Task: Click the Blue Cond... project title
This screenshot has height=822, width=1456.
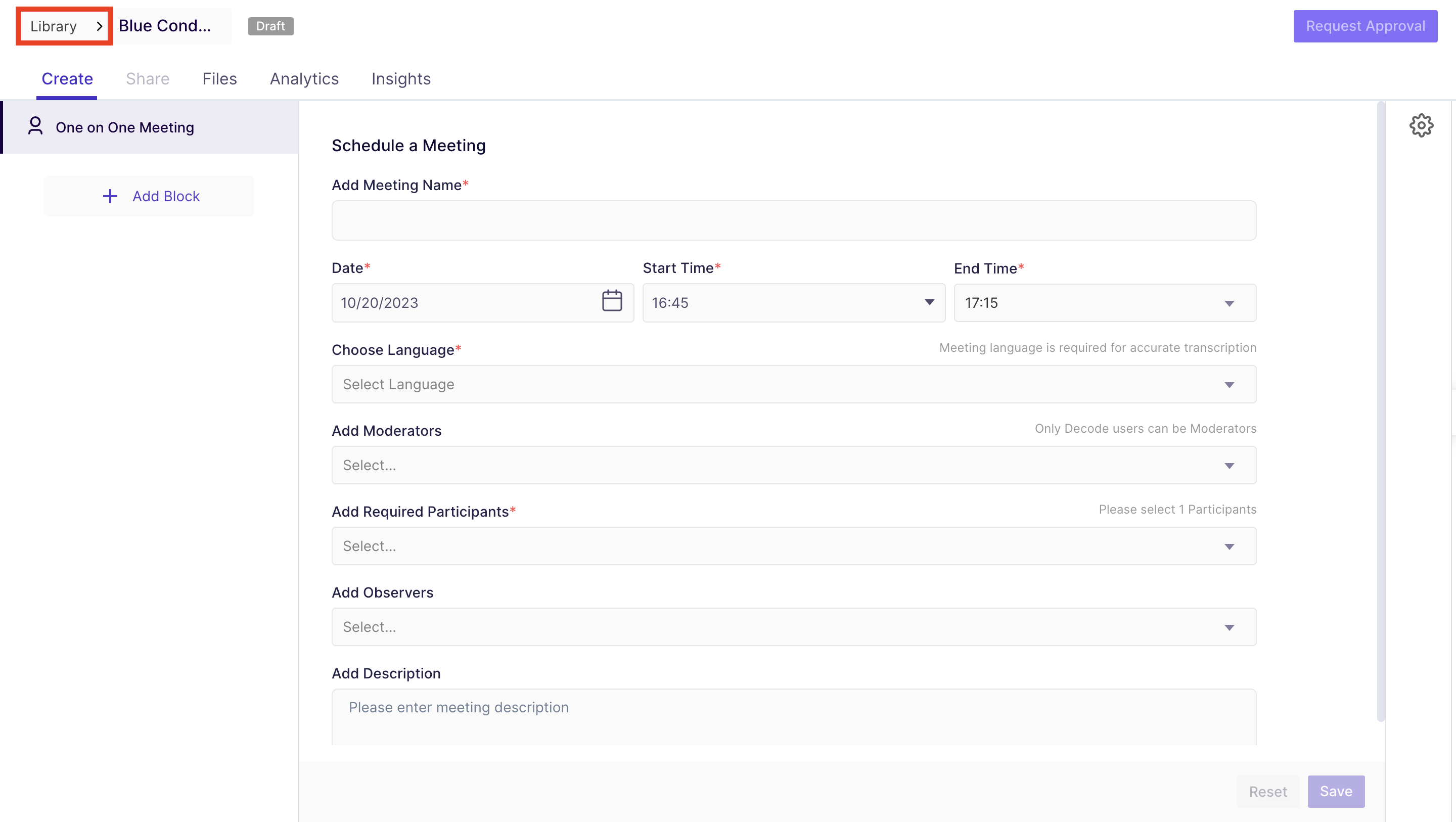Action: 164,25
